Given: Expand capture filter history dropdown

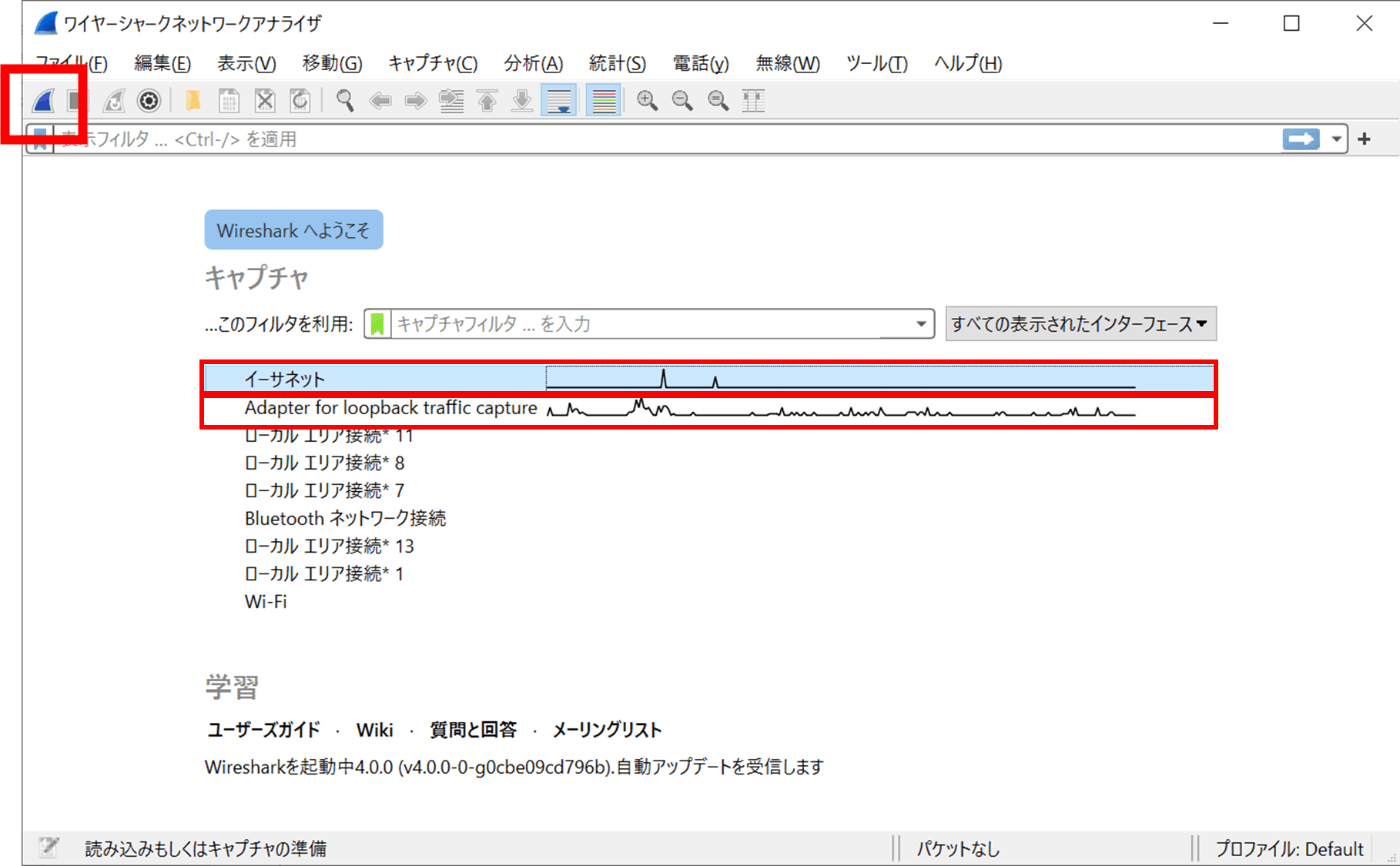Looking at the screenshot, I should click(922, 324).
